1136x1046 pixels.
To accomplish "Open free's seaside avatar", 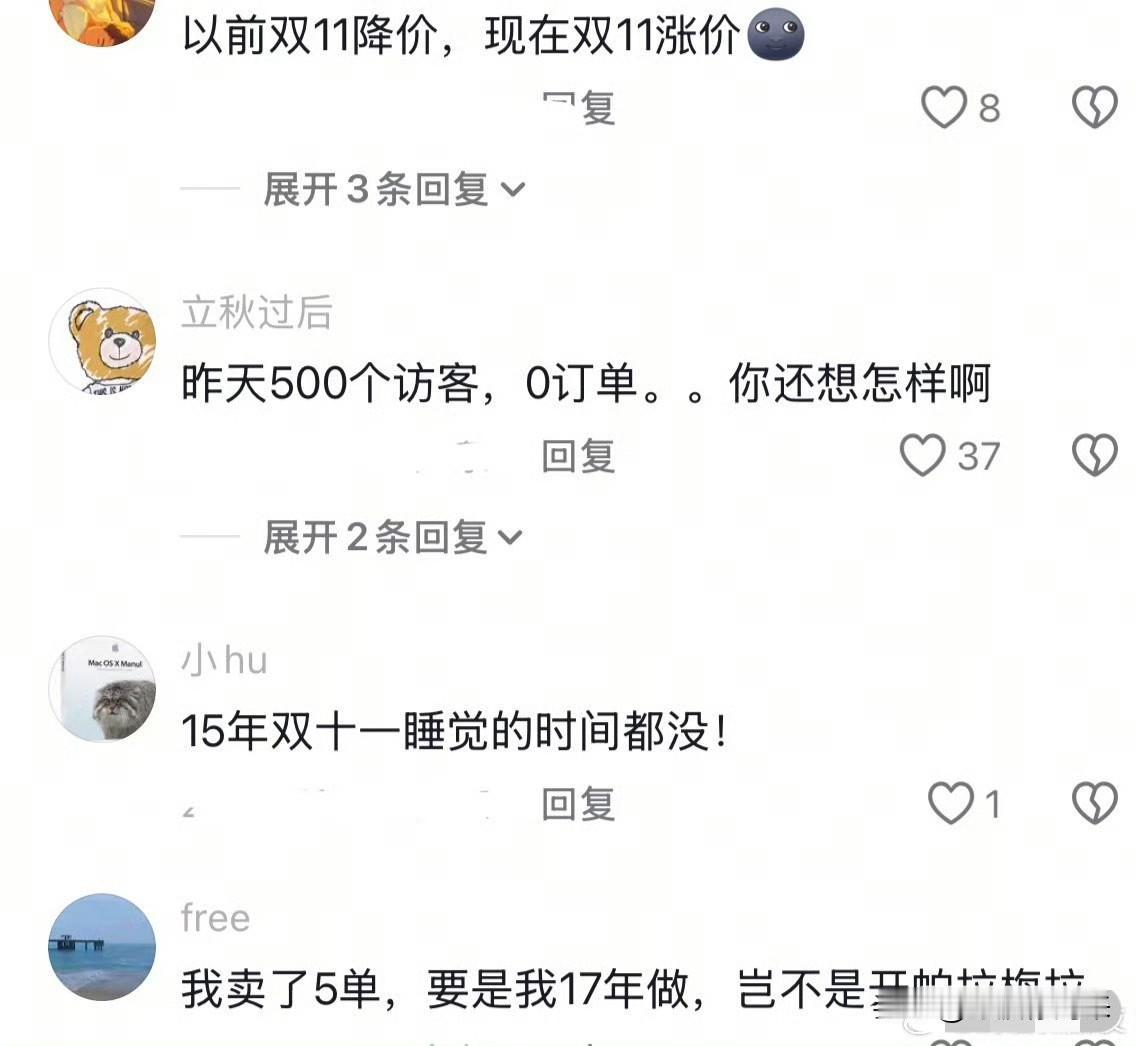I will [102, 947].
